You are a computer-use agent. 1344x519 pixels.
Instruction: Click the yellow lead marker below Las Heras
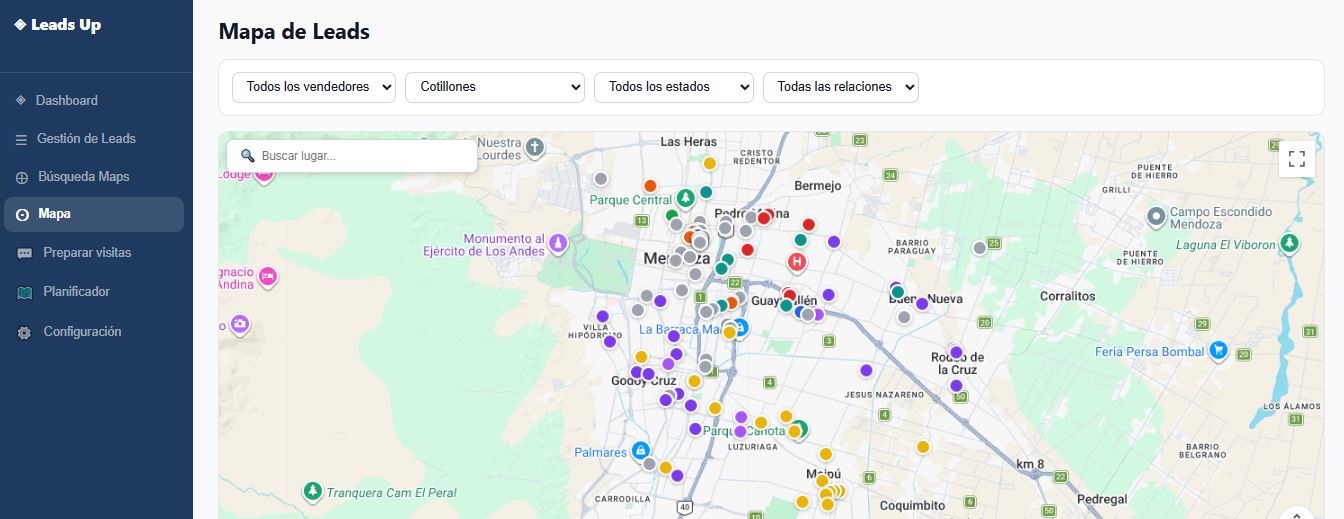coord(709,163)
